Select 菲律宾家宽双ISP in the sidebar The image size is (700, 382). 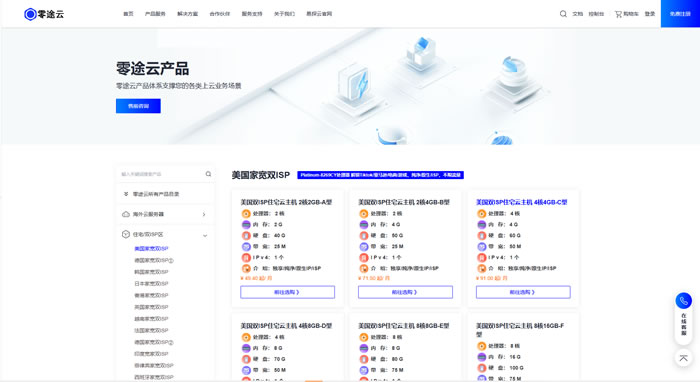point(154,365)
